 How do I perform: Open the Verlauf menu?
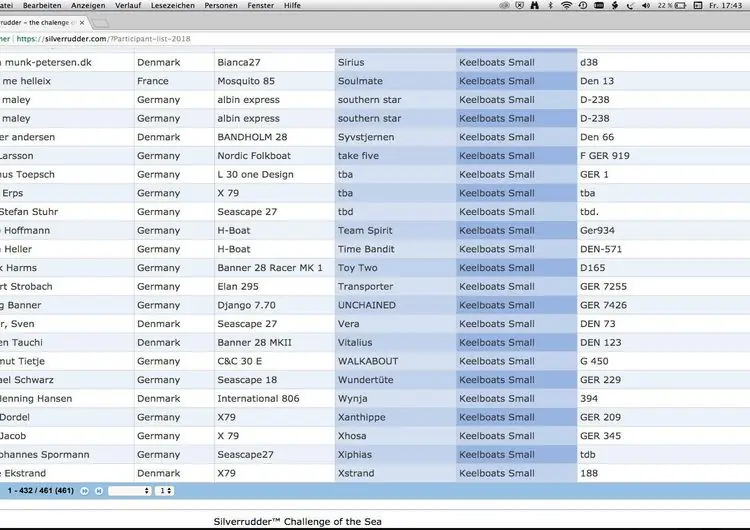129,6
